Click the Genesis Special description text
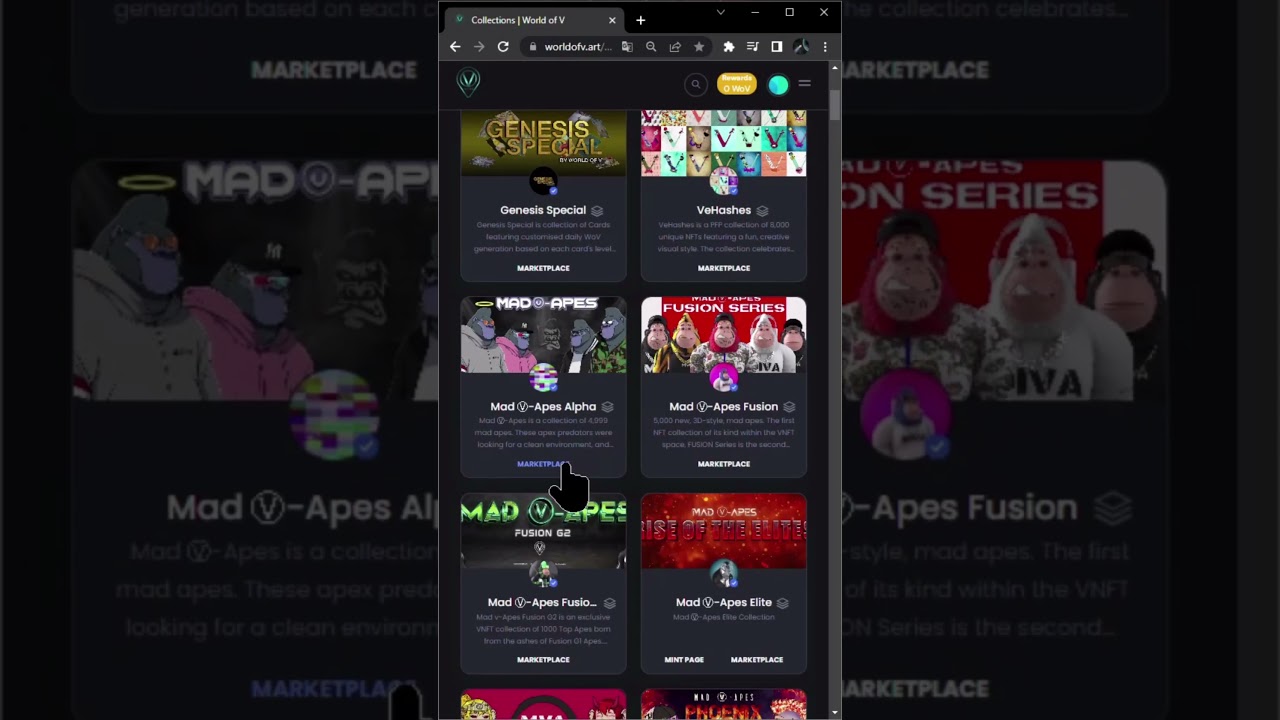Image resolution: width=1280 pixels, height=720 pixels. point(543,237)
